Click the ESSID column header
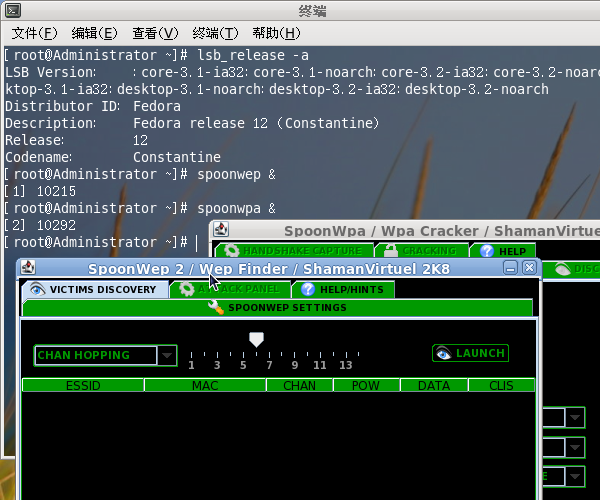The height and width of the screenshot is (500, 600). click(x=83, y=385)
